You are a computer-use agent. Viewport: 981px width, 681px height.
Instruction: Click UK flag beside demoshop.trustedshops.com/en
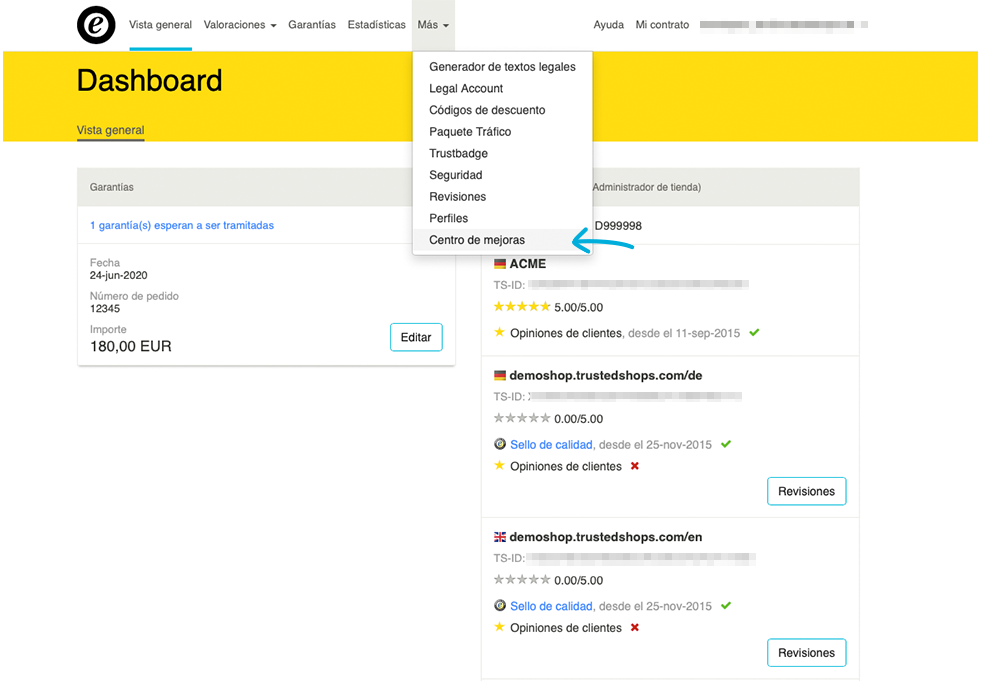click(x=499, y=537)
